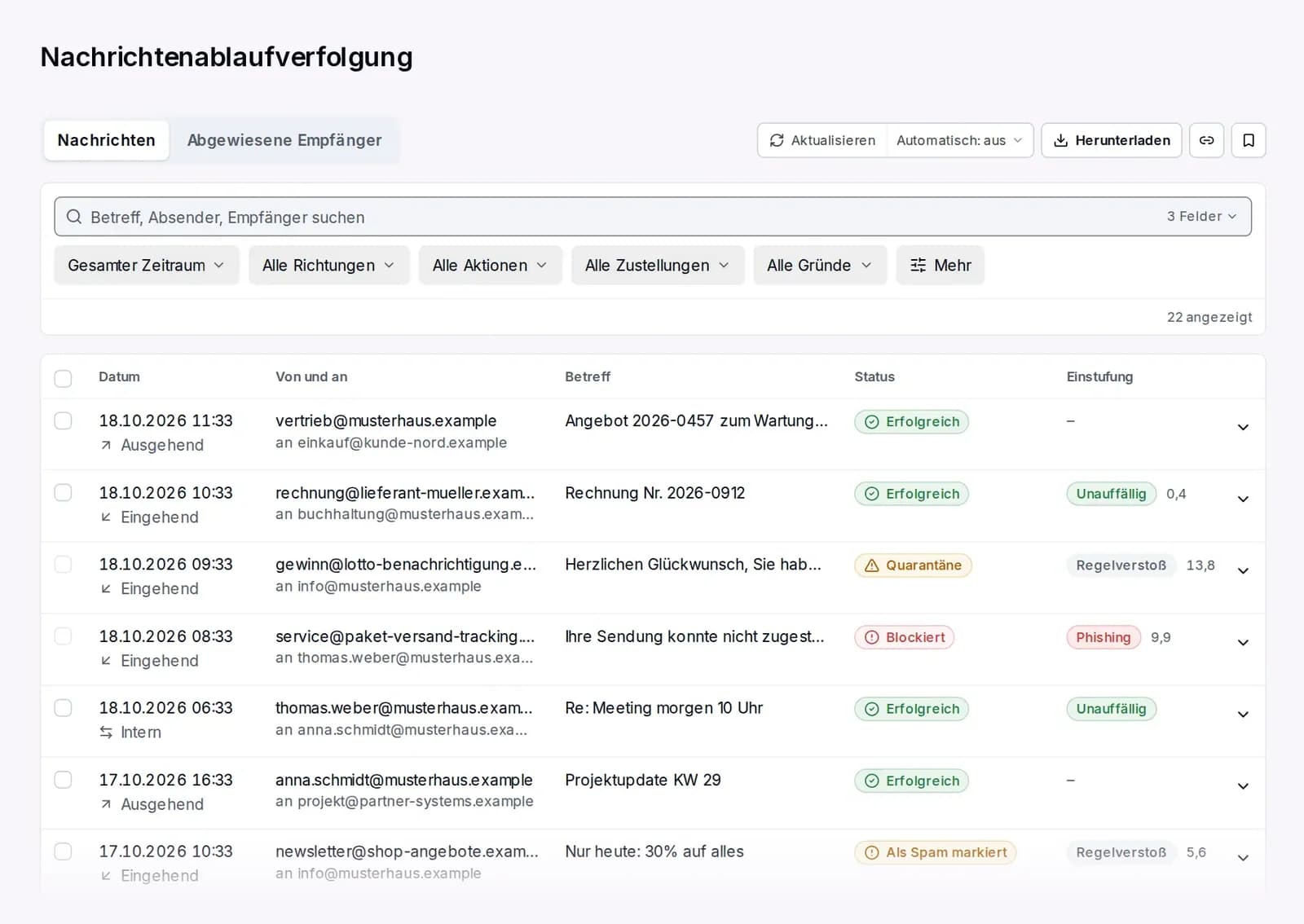Open the Alle Richtungen filter dropdown
1304x924 pixels.
tap(329, 266)
